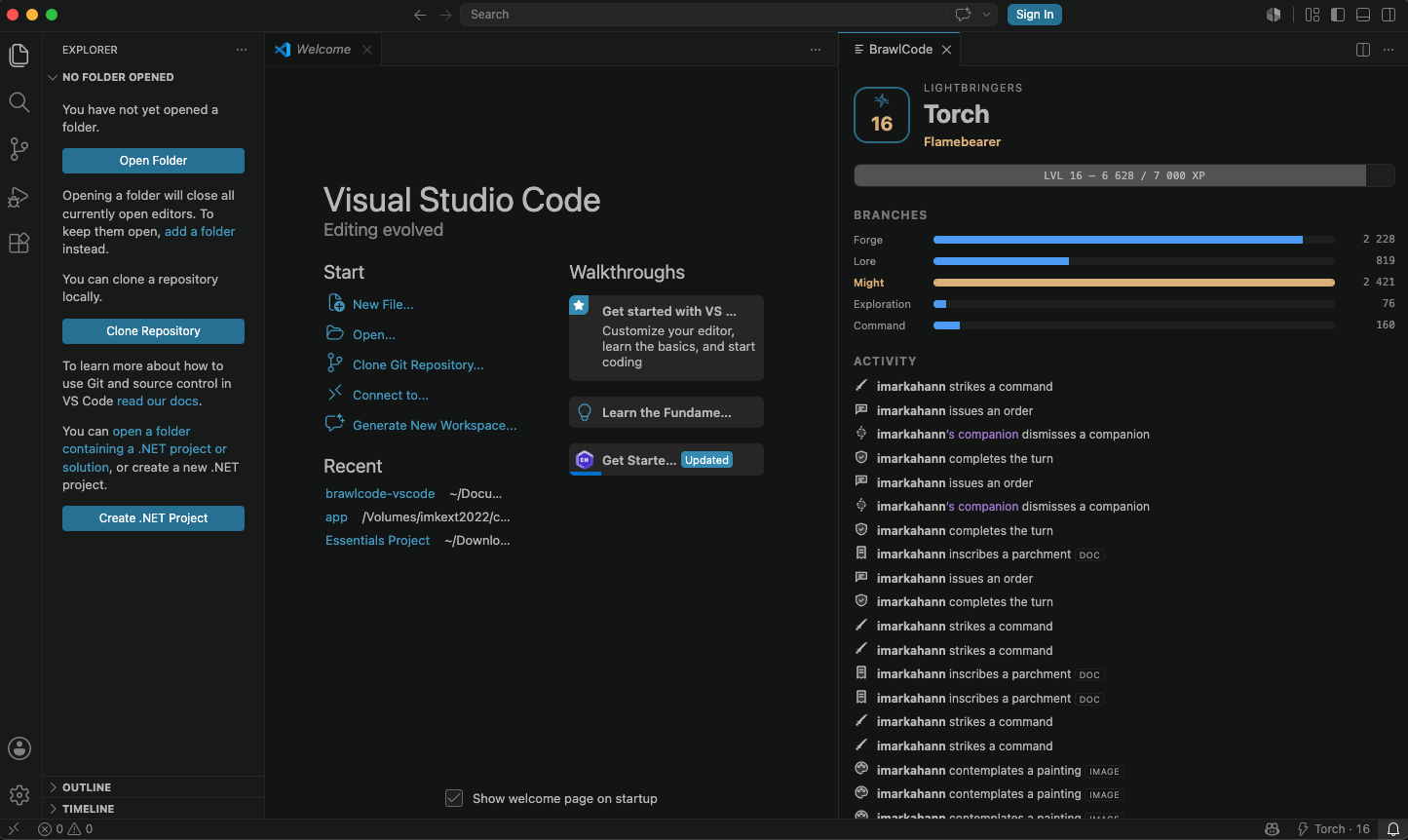Uncheck Show welcome page on startup

[454, 798]
